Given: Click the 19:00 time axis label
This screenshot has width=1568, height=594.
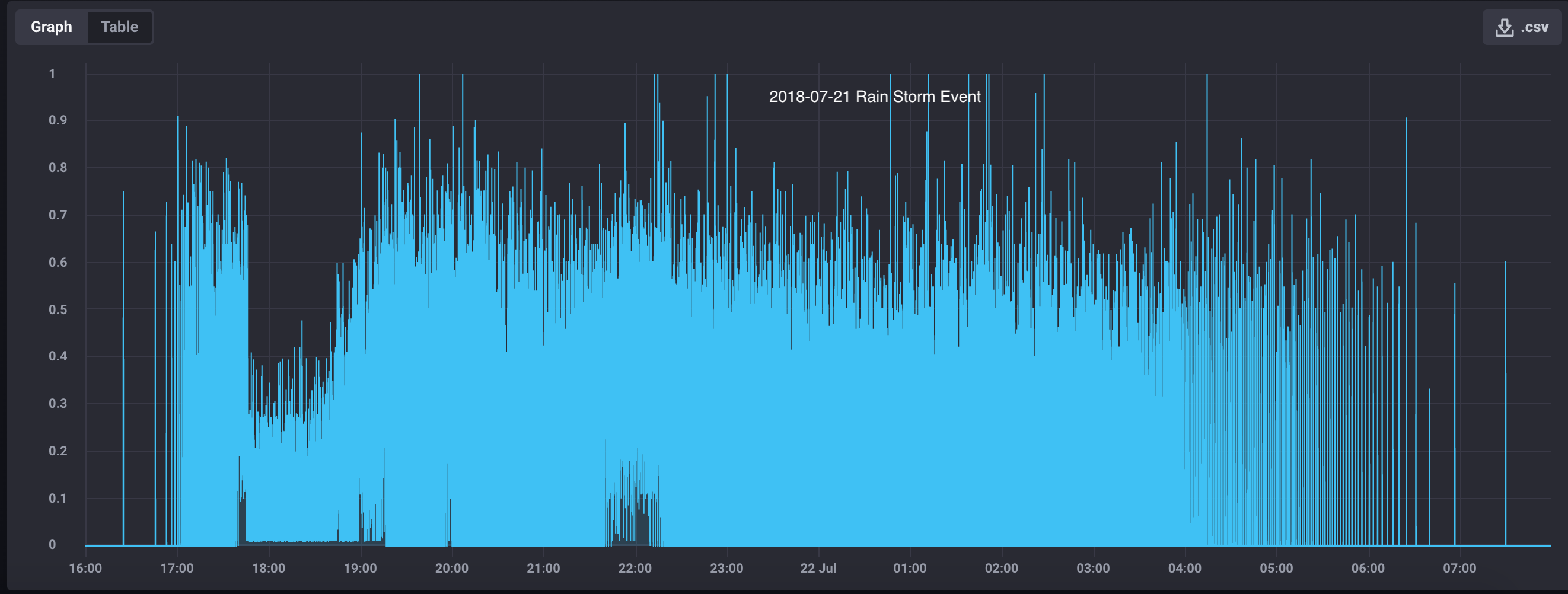Looking at the screenshot, I should pyautogui.click(x=361, y=569).
